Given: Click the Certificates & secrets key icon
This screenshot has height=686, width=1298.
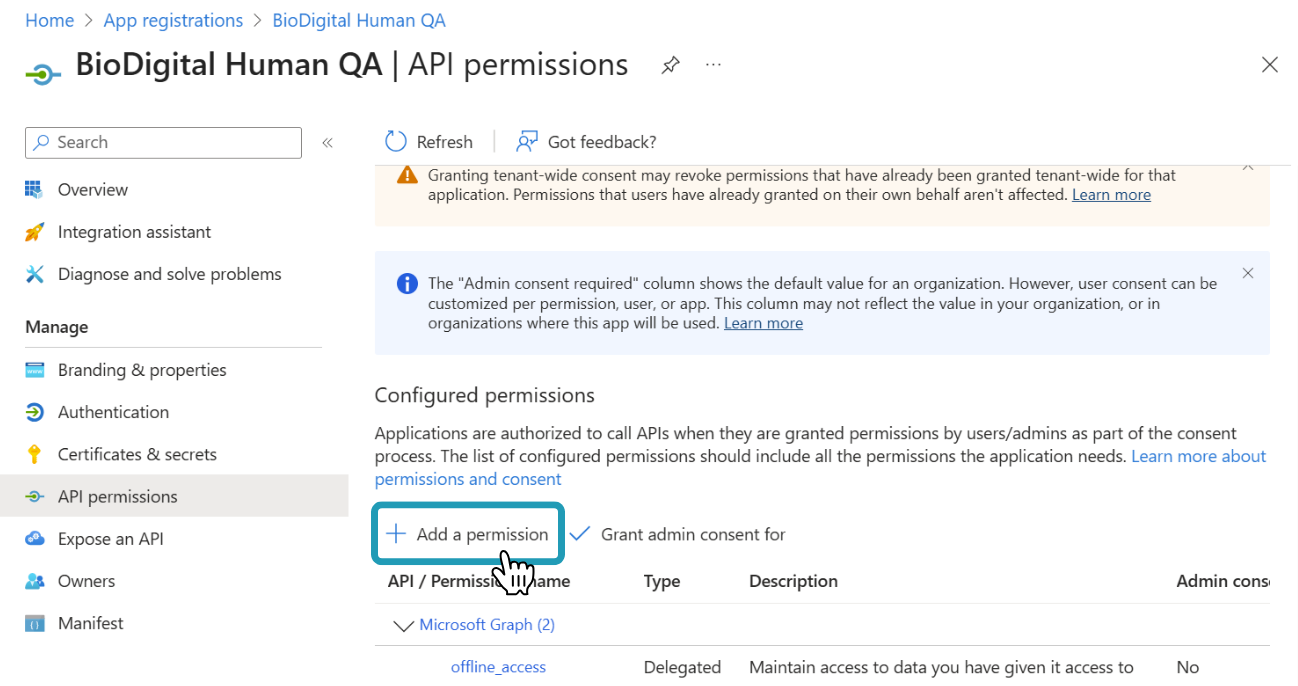Looking at the screenshot, I should pyautogui.click(x=35, y=454).
